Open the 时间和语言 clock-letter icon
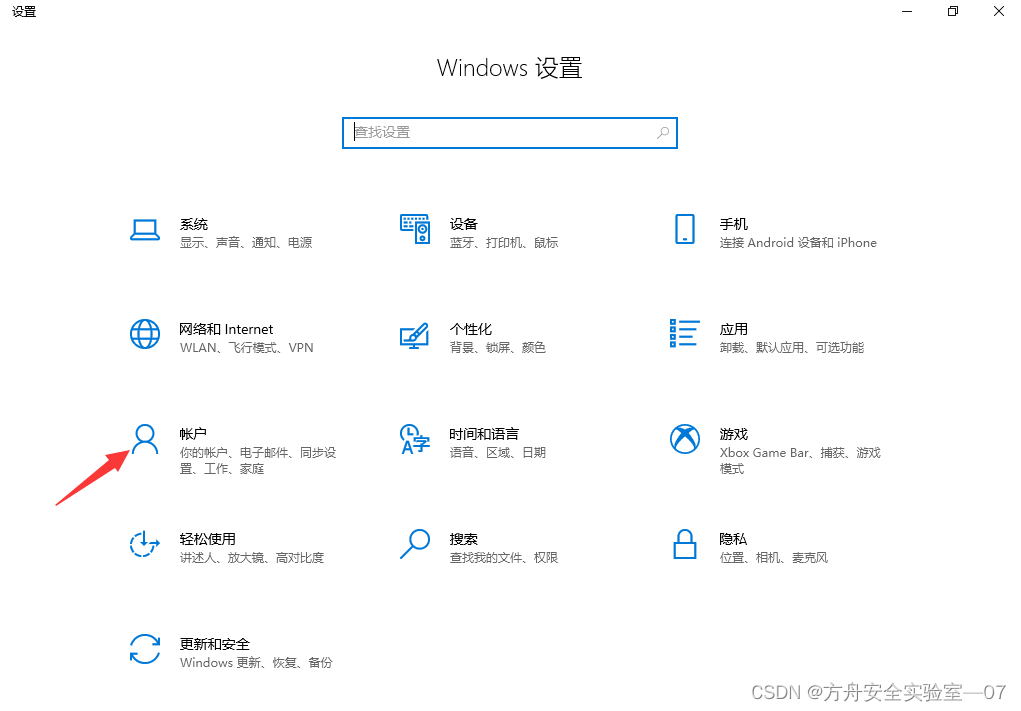Screen dimensions: 1021x711 [415, 439]
